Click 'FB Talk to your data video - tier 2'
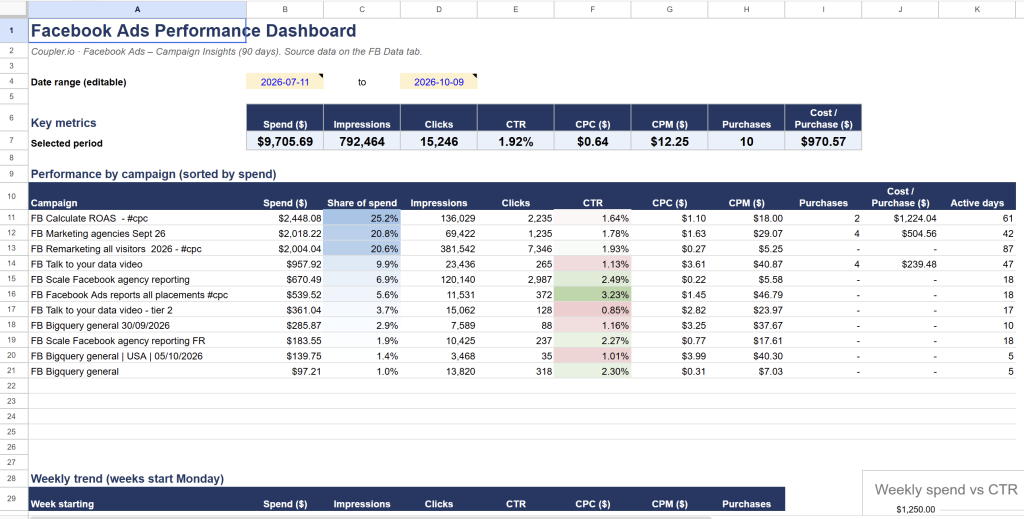This screenshot has height=519, width=1024. tap(137, 310)
